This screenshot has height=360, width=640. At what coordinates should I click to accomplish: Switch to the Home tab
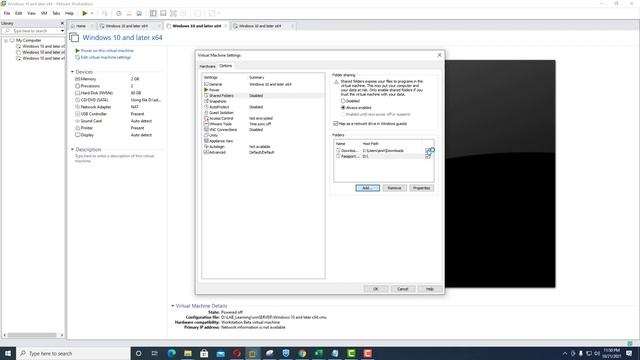coord(81,26)
